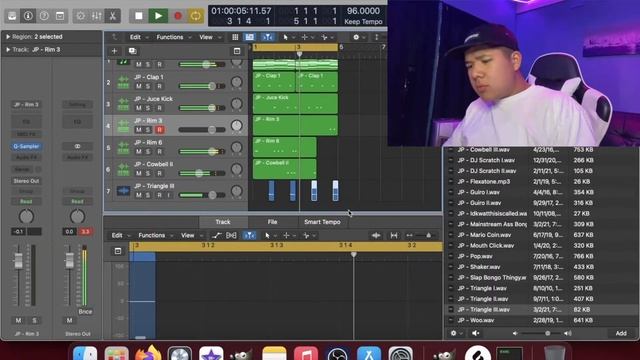Toggle the global tracks button in track header
This screenshot has height=360, width=640.
tap(237, 51)
